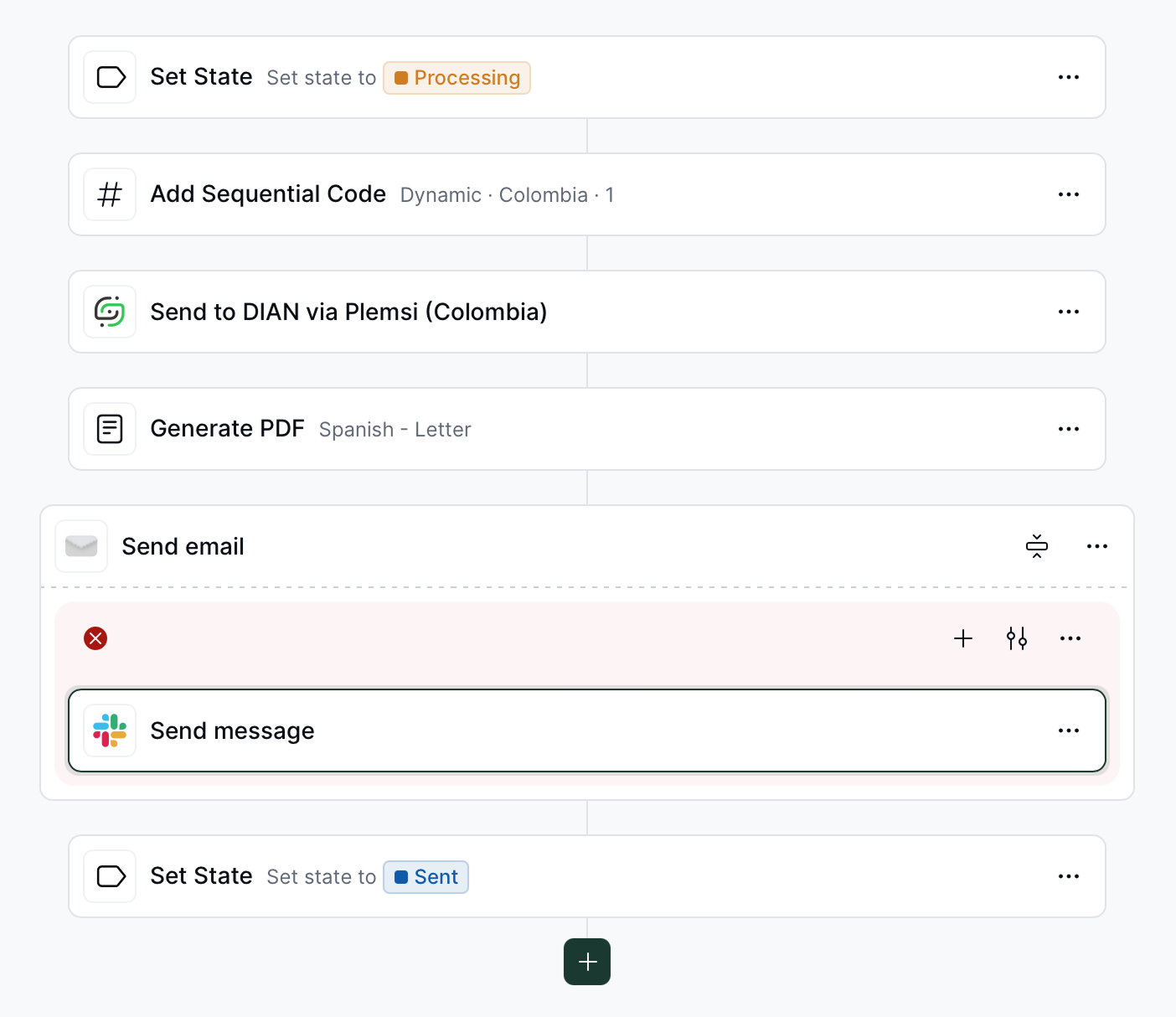Open options menu for Send message step

click(x=1069, y=730)
